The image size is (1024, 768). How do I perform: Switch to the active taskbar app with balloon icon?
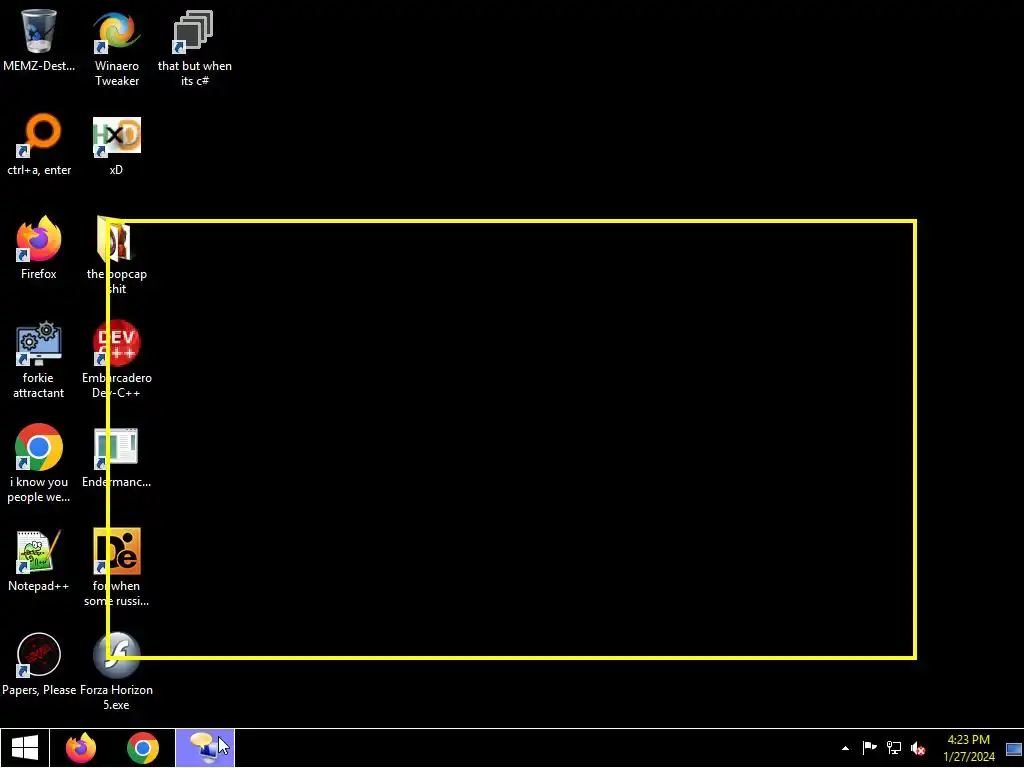pos(205,748)
